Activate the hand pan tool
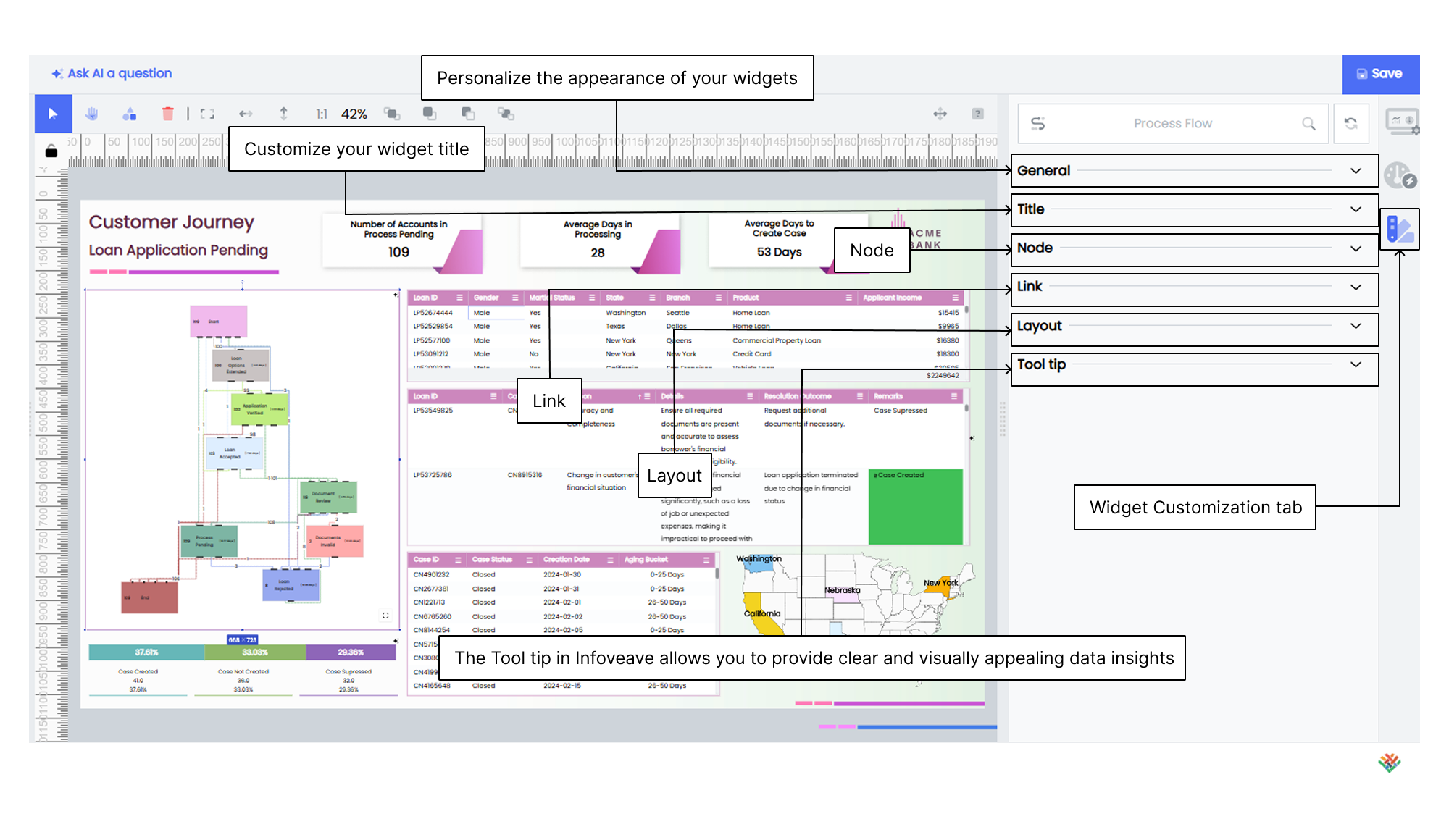Screen dimensions: 1449x840 (91, 114)
